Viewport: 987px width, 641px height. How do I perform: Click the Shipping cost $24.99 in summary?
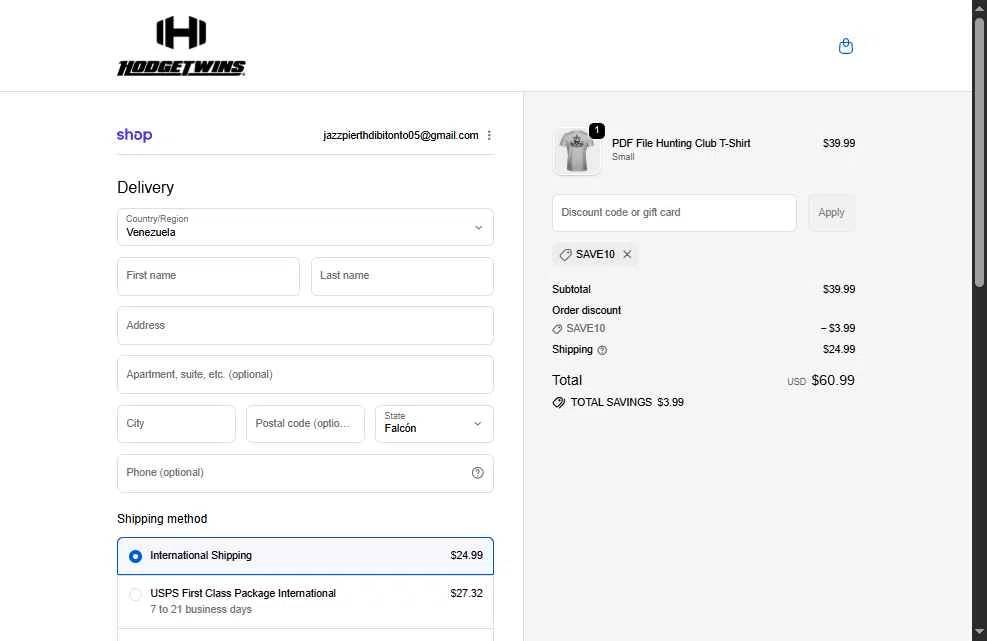point(839,349)
